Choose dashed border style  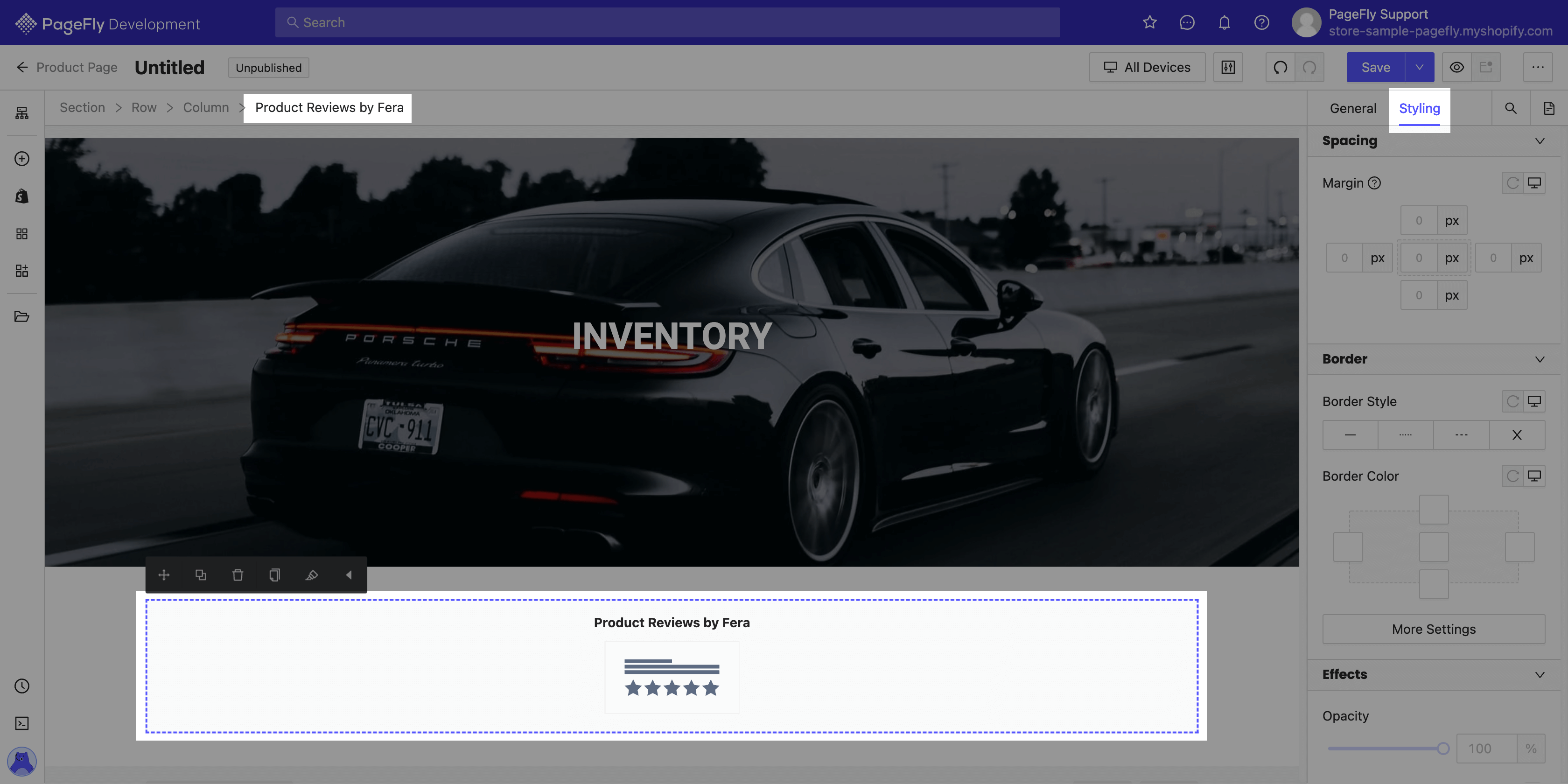(x=1462, y=434)
